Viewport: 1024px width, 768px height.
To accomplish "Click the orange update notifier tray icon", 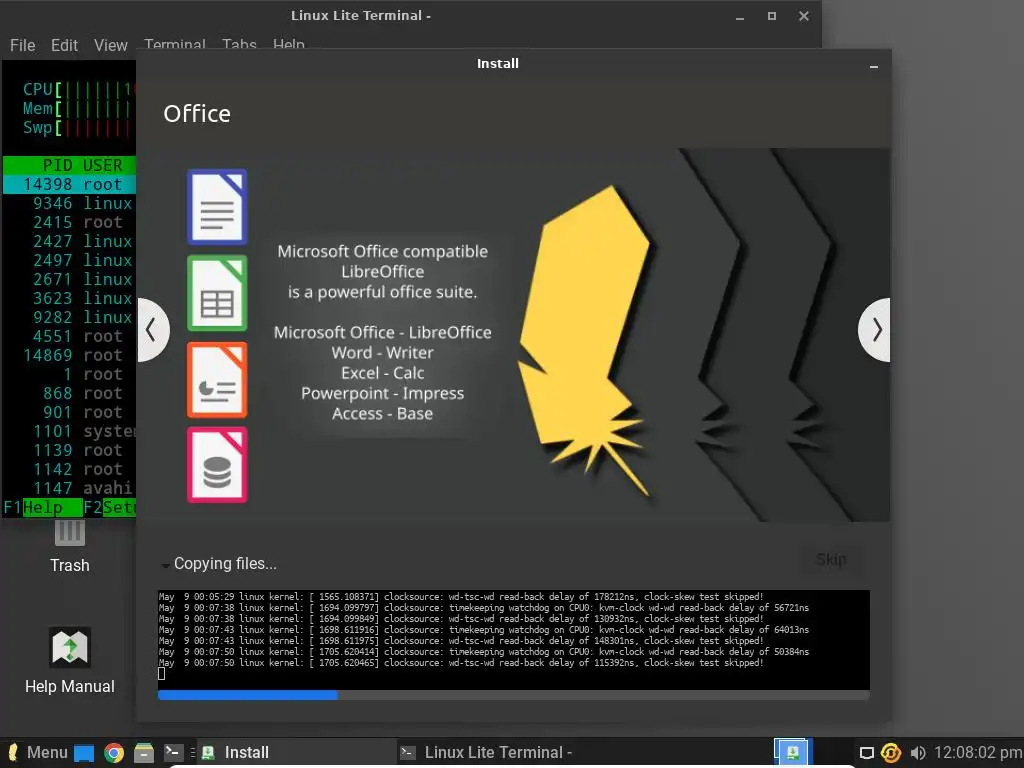I will point(891,753).
